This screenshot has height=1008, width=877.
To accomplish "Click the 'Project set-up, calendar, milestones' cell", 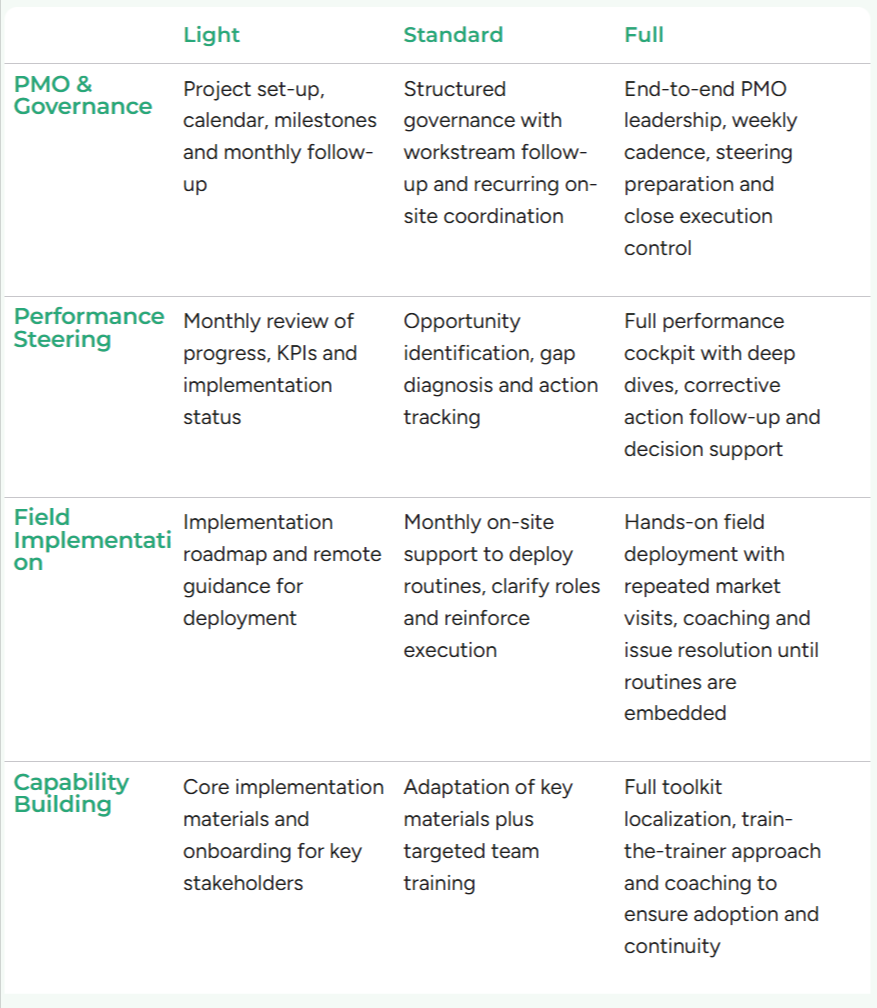I will 280,136.
